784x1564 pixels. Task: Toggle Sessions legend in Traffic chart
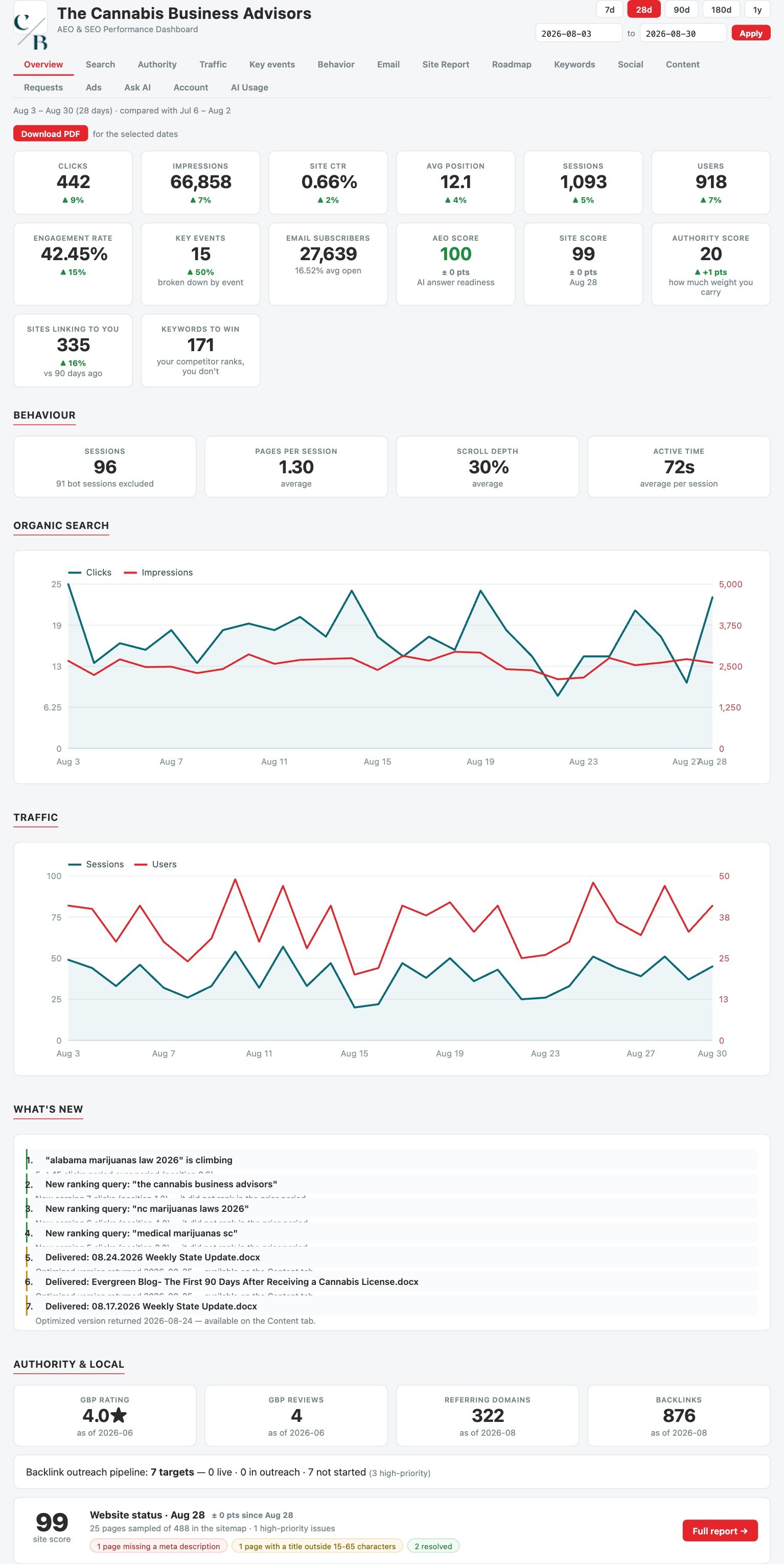96,864
